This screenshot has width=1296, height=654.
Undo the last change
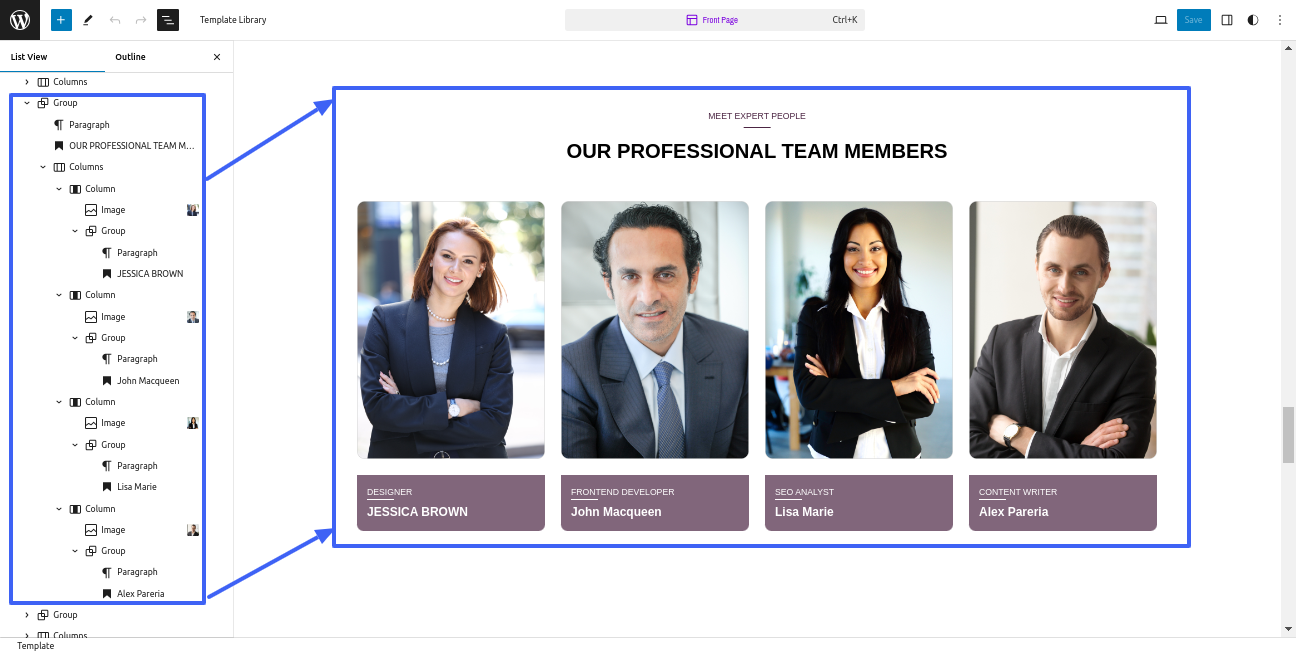coord(115,20)
